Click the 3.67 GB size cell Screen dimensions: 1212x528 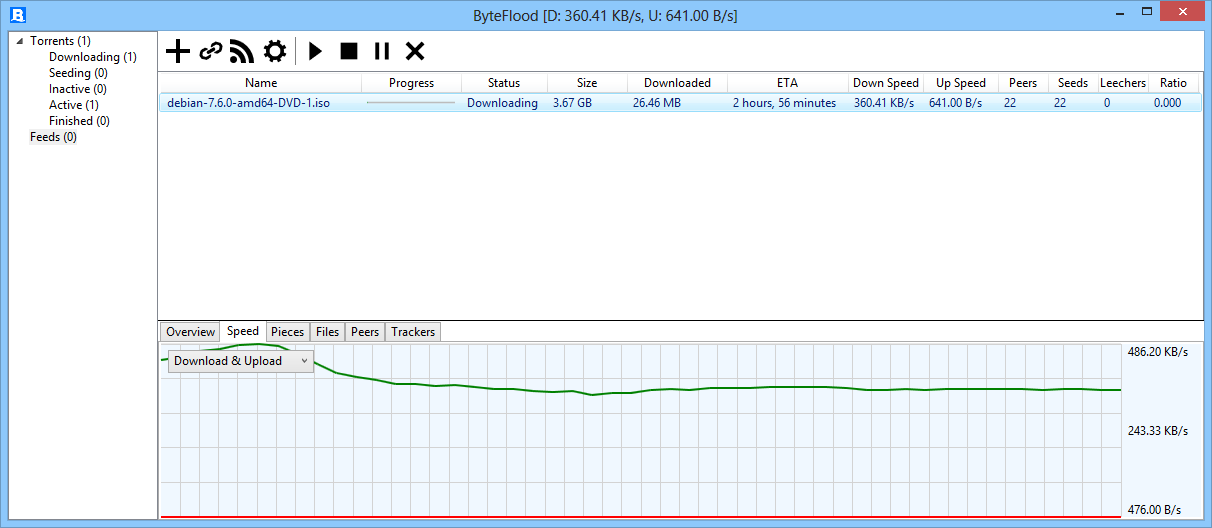point(572,103)
